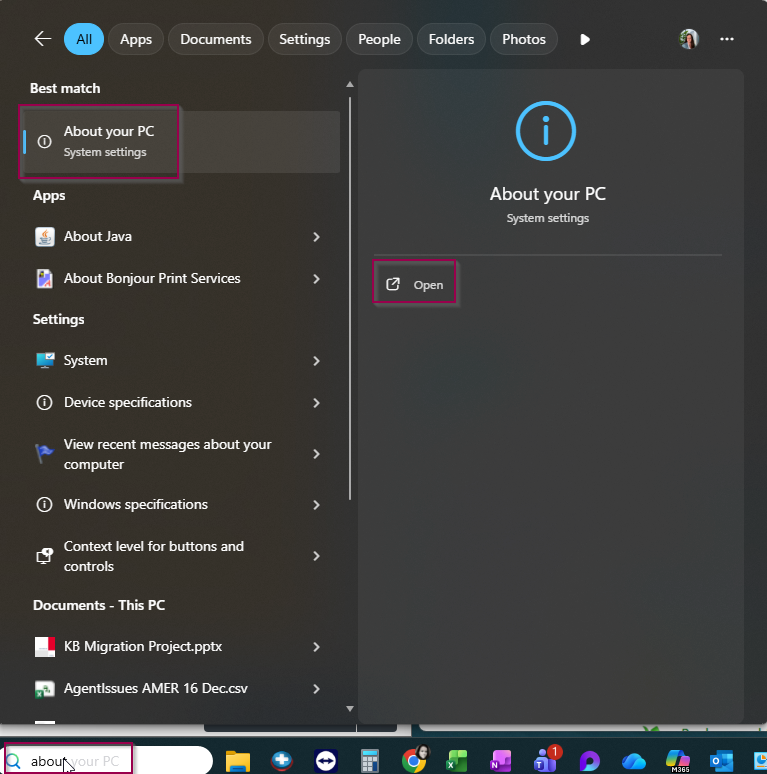Switch to the Documents filter tab

pyautogui.click(x=216, y=39)
